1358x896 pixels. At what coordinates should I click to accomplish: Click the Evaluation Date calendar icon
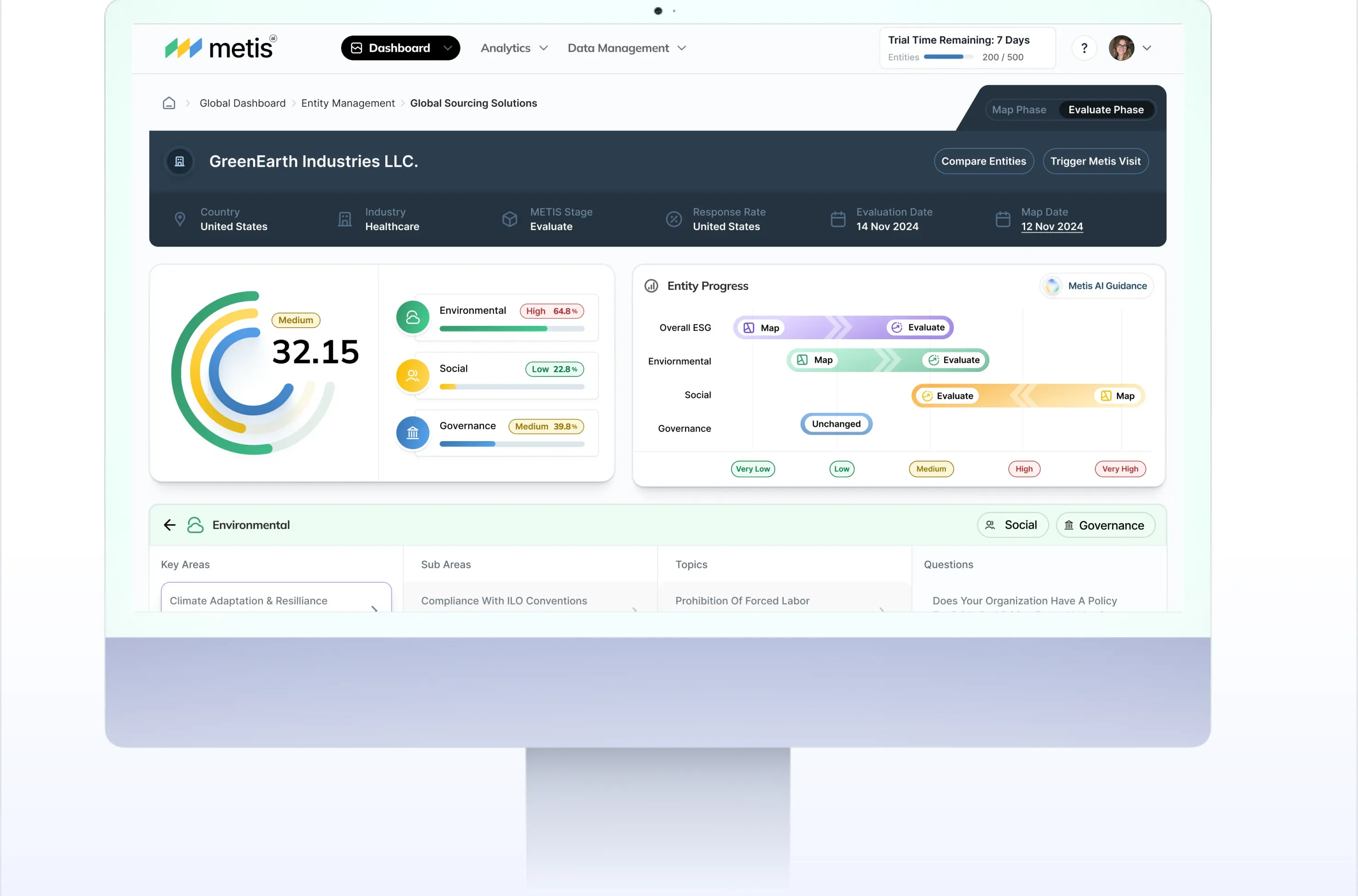[x=838, y=219]
